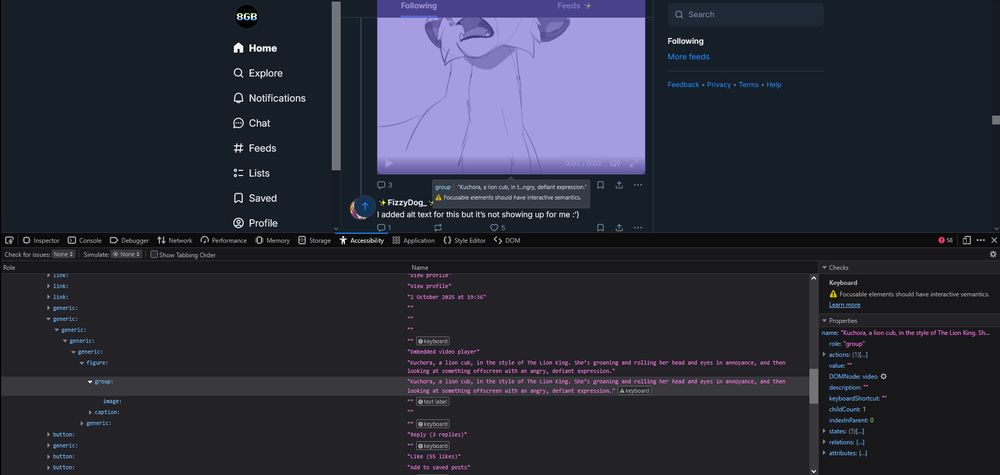Click the Bluesky Search field
Viewport: 1000px width, 475px height.
(x=746, y=14)
